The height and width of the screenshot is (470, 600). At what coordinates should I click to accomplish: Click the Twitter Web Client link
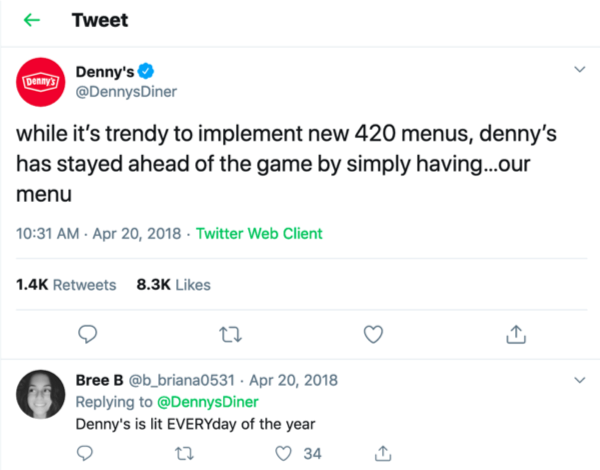coord(259,234)
